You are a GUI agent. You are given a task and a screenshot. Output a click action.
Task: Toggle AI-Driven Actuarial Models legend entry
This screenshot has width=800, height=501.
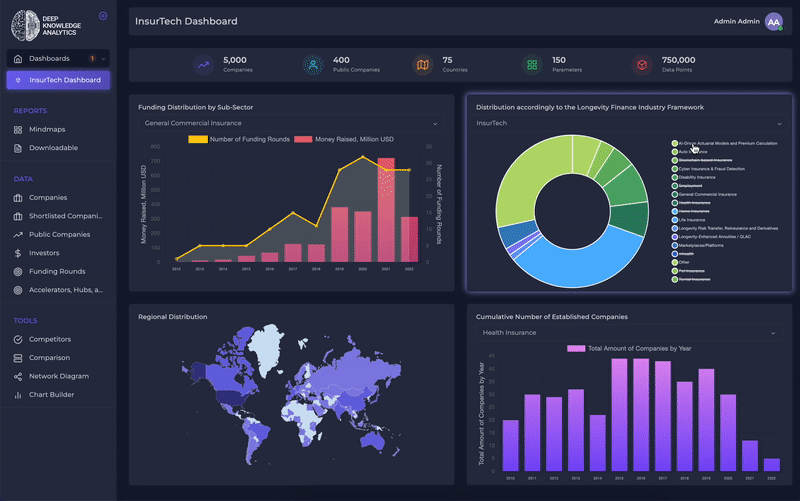tap(725, 143)
